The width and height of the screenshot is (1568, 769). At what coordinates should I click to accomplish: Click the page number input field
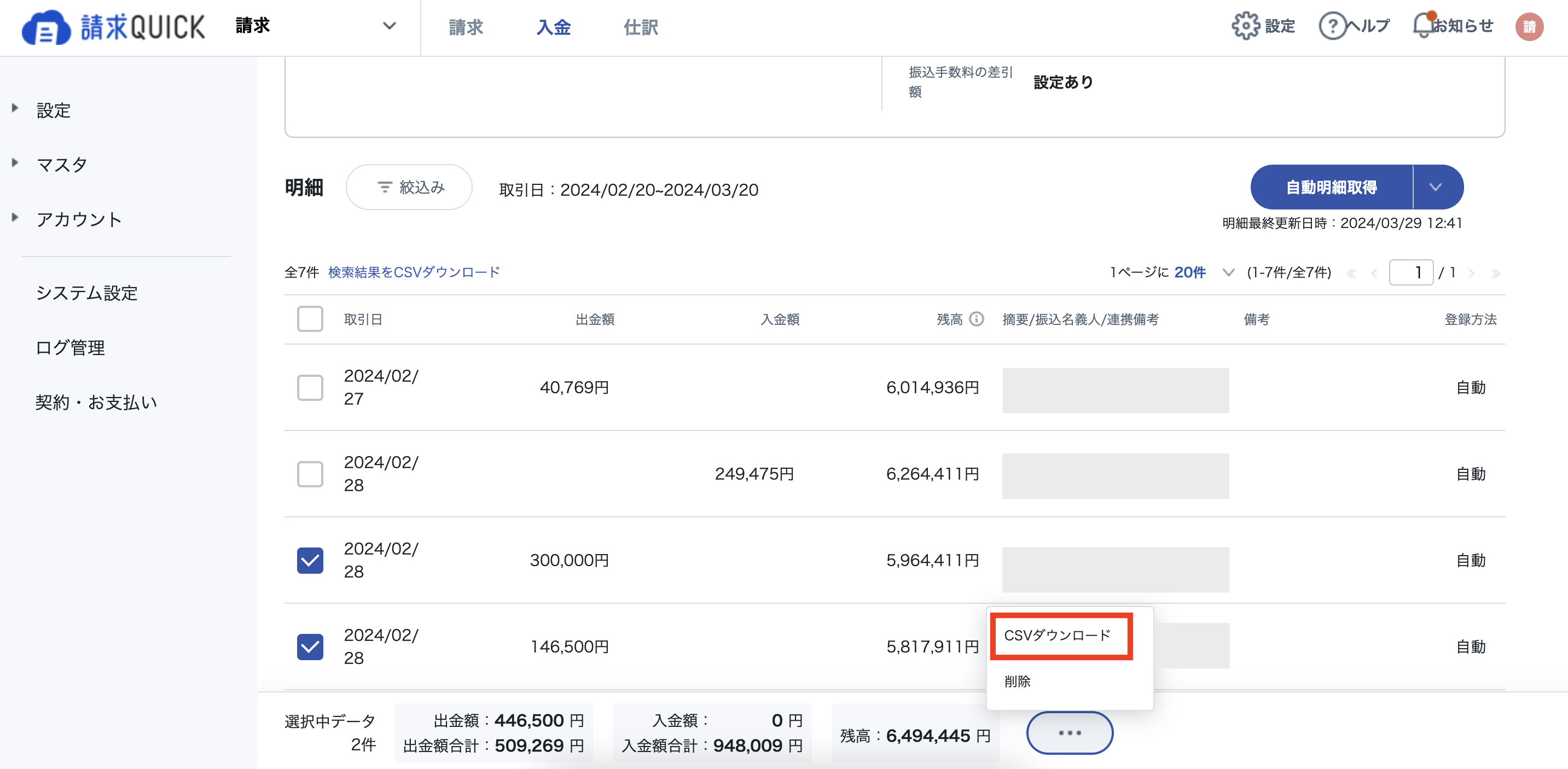[1411, 272]
